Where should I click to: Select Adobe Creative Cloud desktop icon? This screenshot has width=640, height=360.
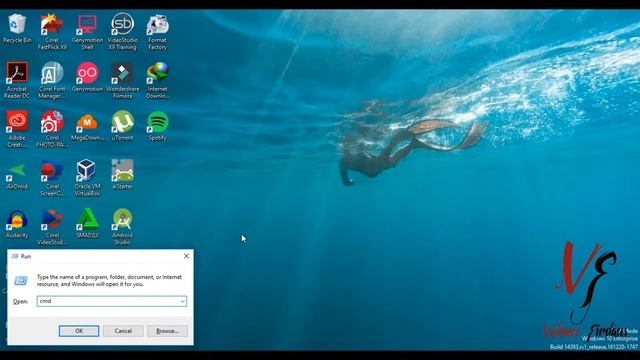[x=17, y=129]
